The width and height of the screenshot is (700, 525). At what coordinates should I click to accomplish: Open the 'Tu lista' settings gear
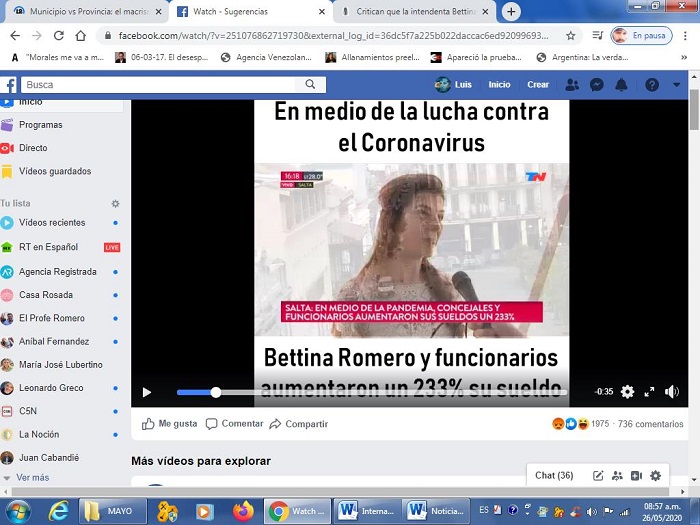[115, 204]
